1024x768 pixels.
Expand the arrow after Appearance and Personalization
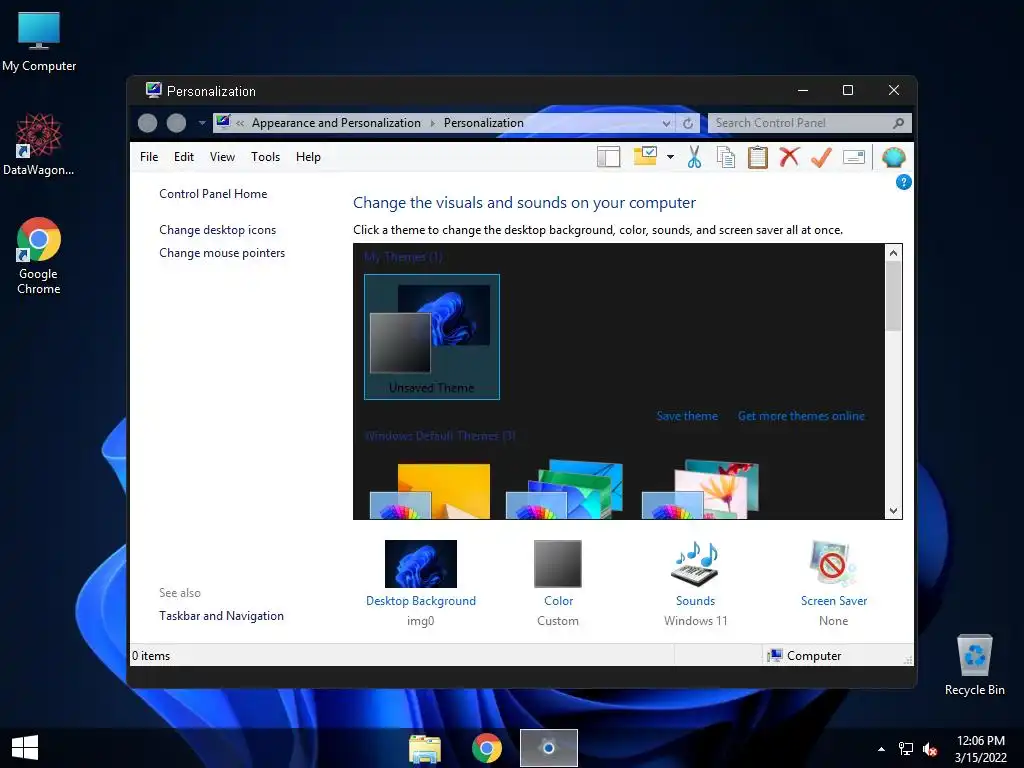432,123
